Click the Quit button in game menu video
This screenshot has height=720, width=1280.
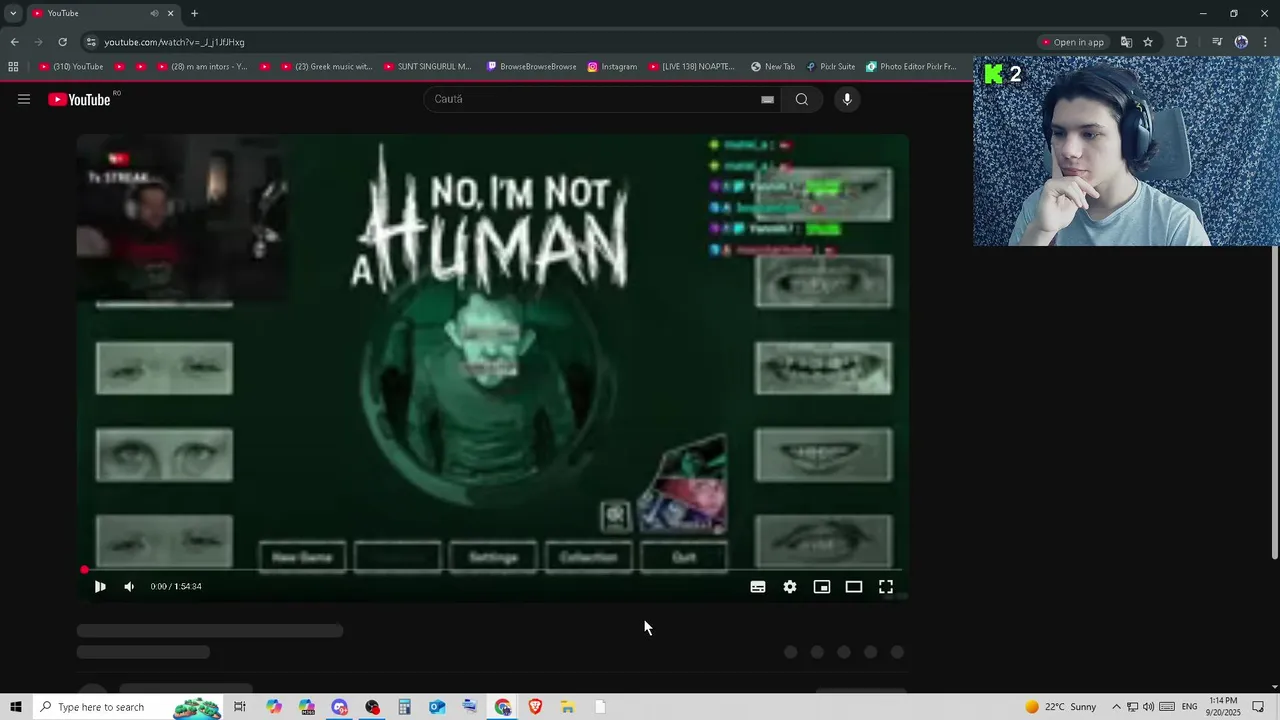tap(684, 557)
